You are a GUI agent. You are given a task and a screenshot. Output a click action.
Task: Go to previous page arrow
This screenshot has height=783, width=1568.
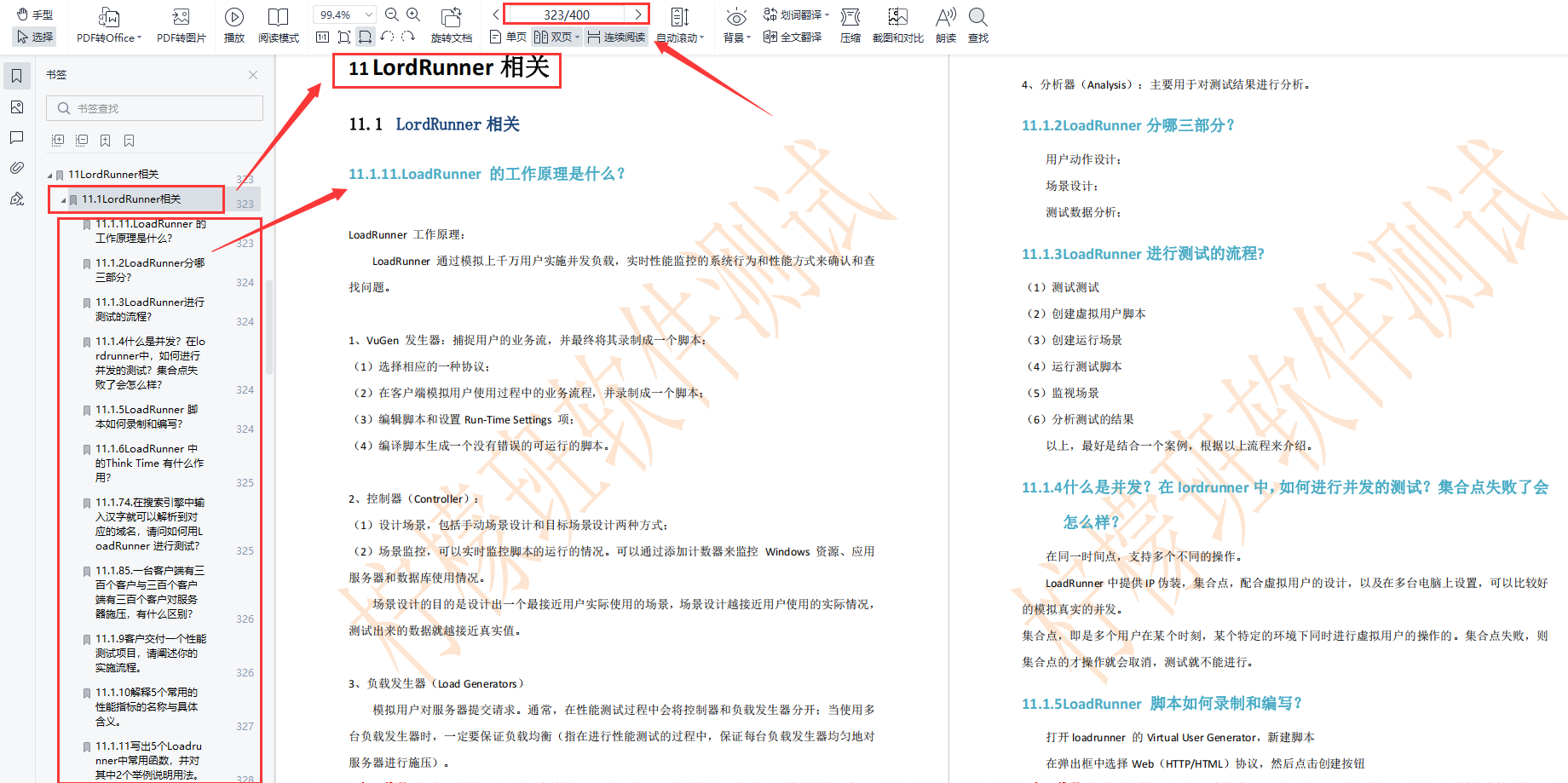pos(496,14)
